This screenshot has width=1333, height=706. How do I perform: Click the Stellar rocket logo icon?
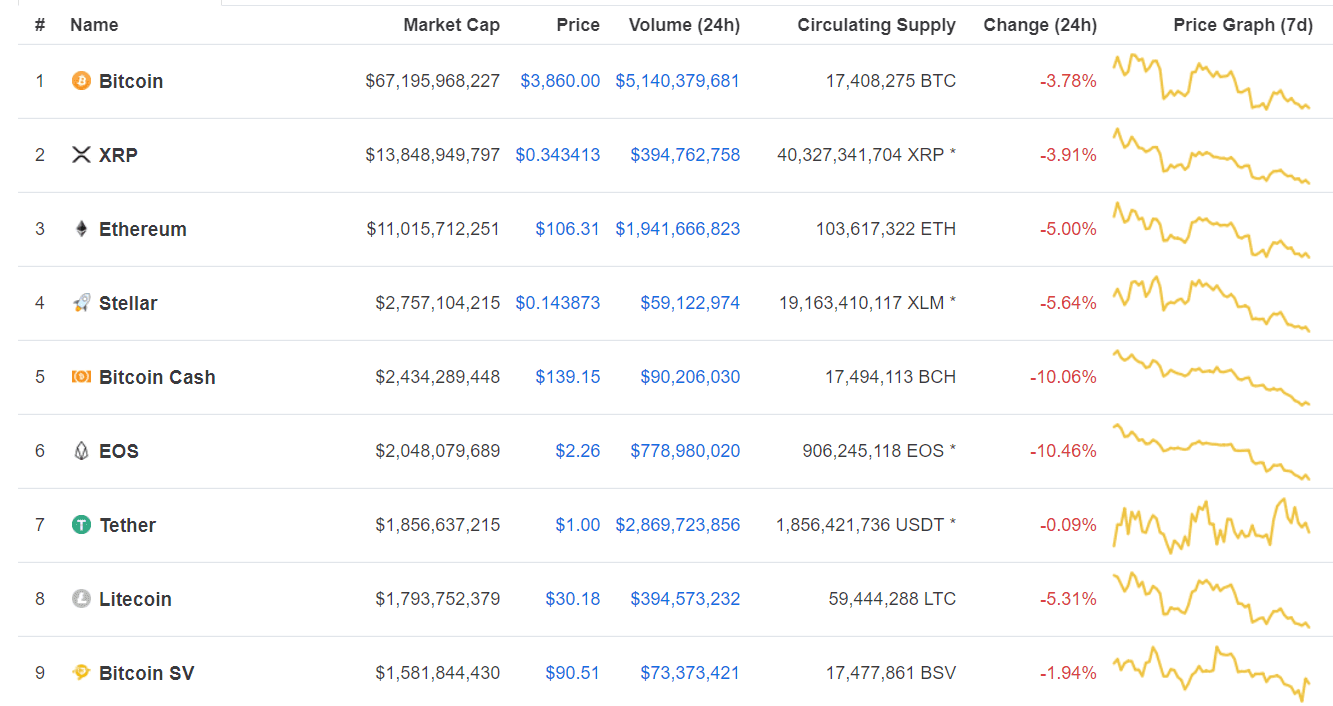81,303
